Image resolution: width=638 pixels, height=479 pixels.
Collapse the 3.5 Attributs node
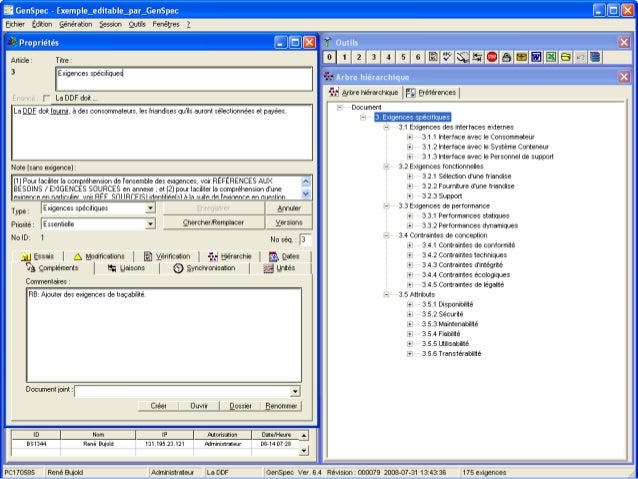point(386,295)
